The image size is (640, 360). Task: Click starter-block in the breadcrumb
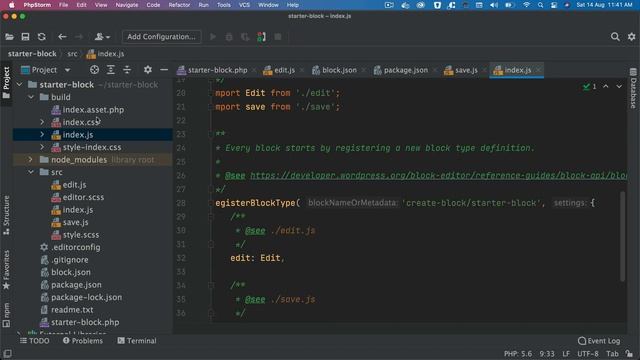32,53
